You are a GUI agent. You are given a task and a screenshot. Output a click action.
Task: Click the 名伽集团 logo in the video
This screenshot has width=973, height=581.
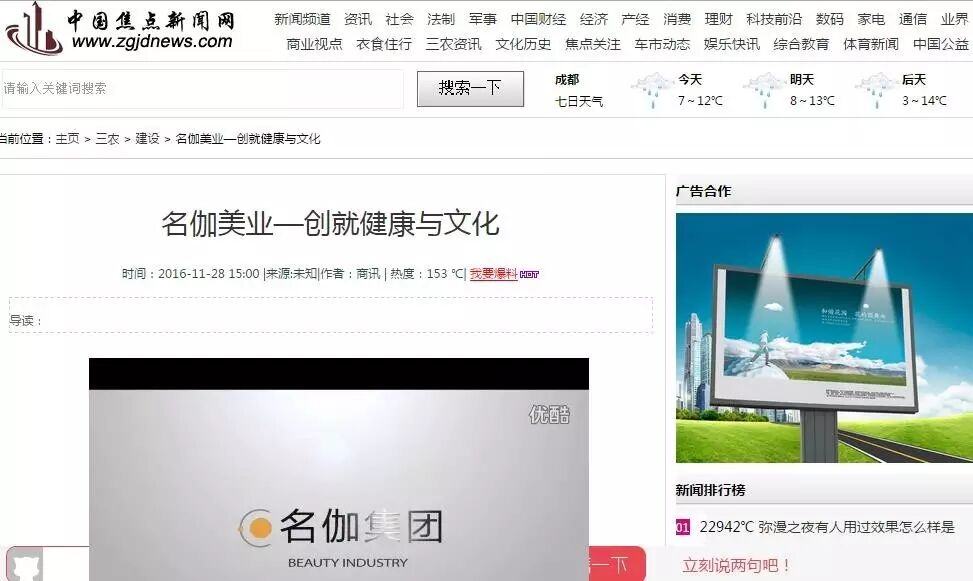341,527
